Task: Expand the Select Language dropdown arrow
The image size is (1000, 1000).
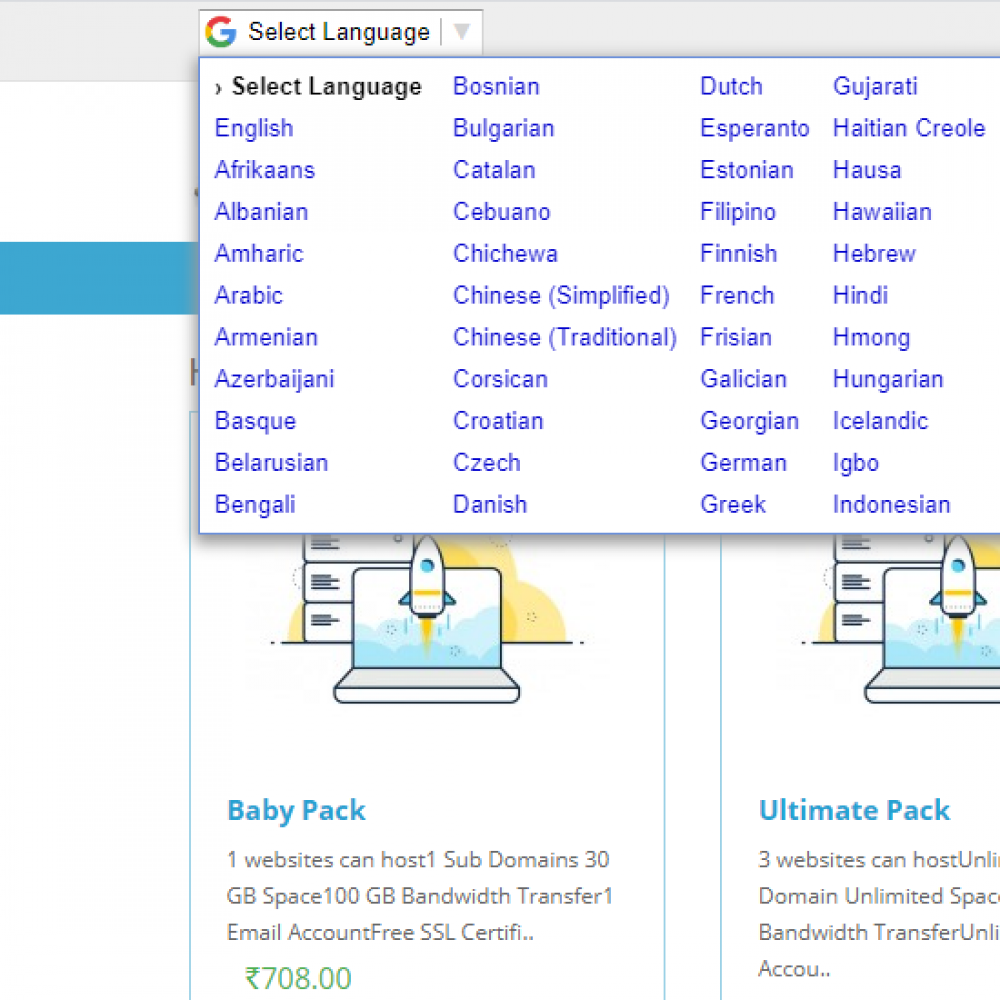Action: 461,31
